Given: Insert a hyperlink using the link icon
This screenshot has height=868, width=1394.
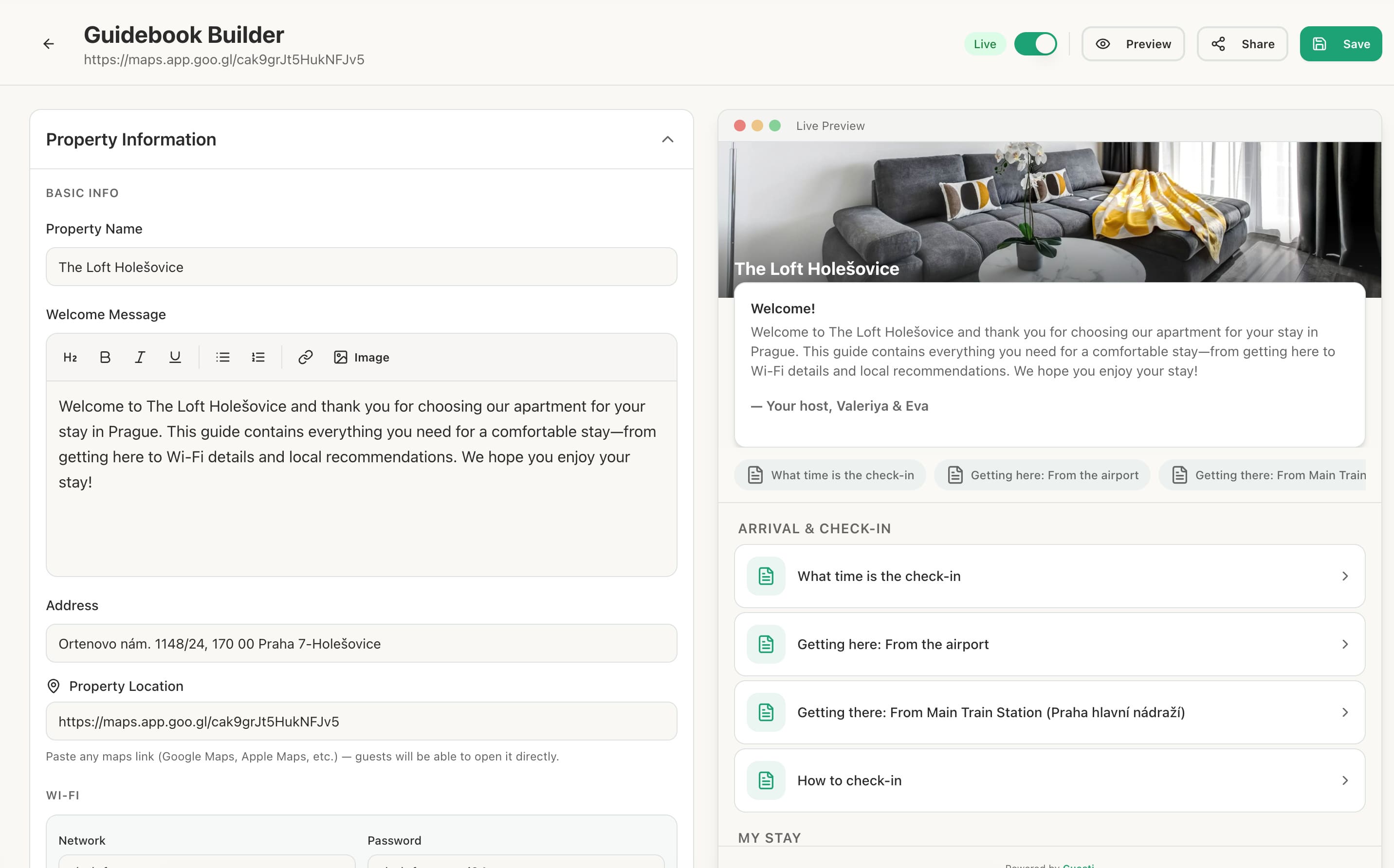Looking at the screenshot, I should click(x=305, y=357).
